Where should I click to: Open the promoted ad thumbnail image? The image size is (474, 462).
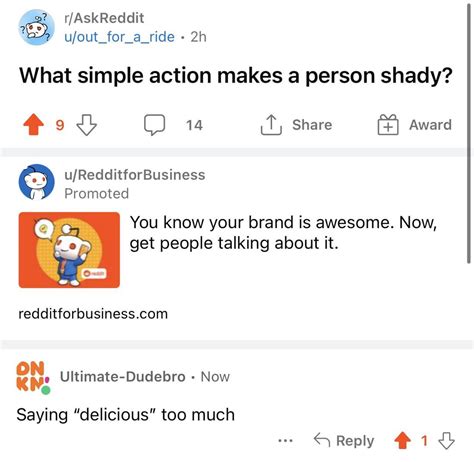(x=69, y=250)
